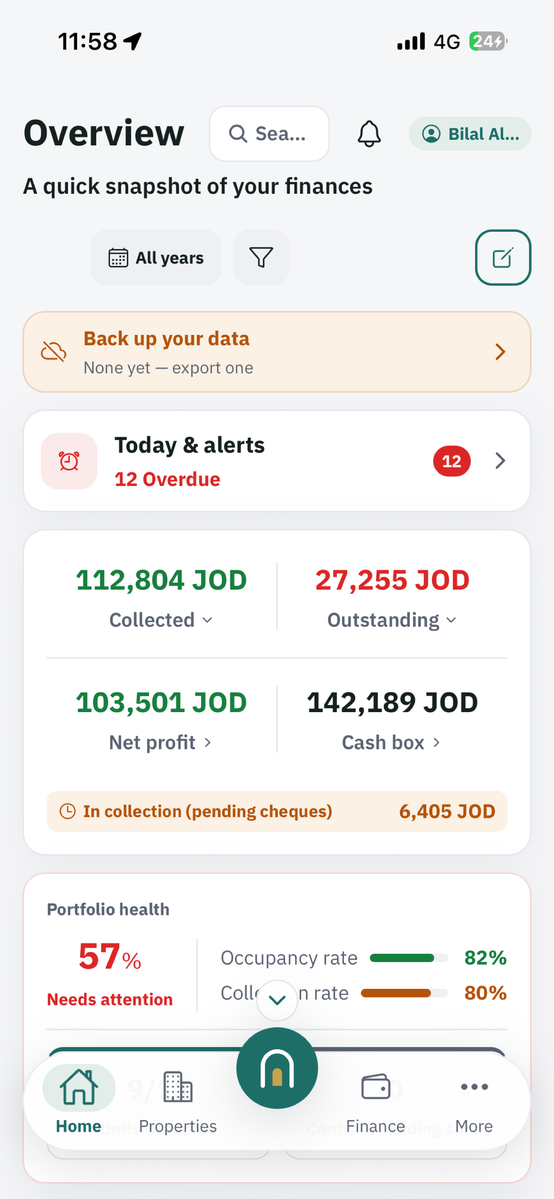
Task: Open In collection (pending cheques) row
Action: point(277,811)
